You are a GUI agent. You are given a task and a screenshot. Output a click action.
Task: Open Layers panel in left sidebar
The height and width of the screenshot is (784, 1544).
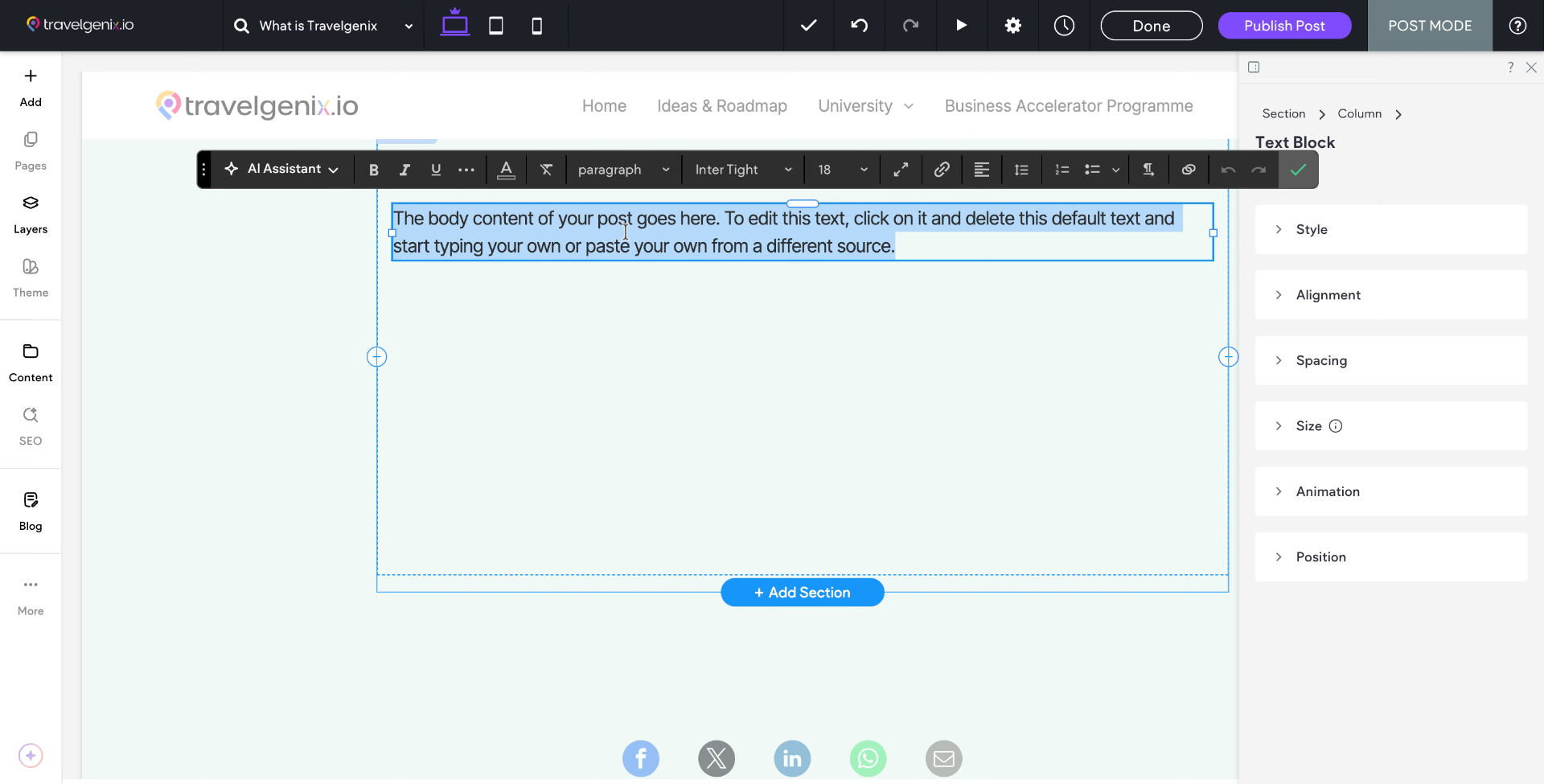[31, 214]
